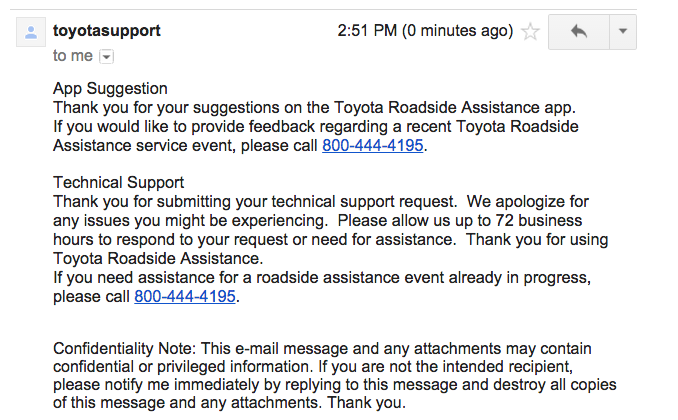Open the More options dropdown beside Reply
This screenshot has height=420, width=678.
click(x=622, y=31)
